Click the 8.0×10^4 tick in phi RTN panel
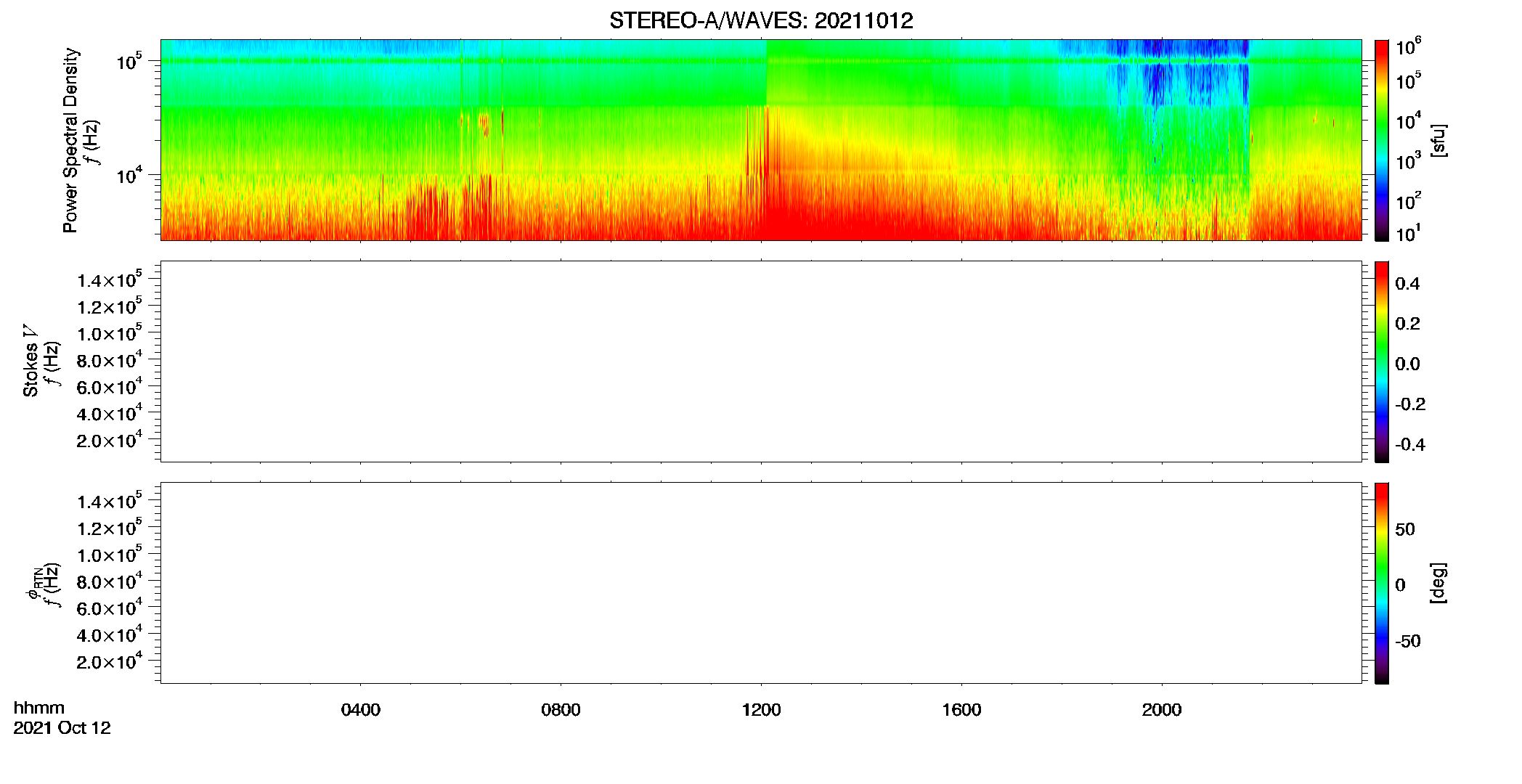Image resolution: width=1522 pixels, height=784 pixels. coord(110,581)
